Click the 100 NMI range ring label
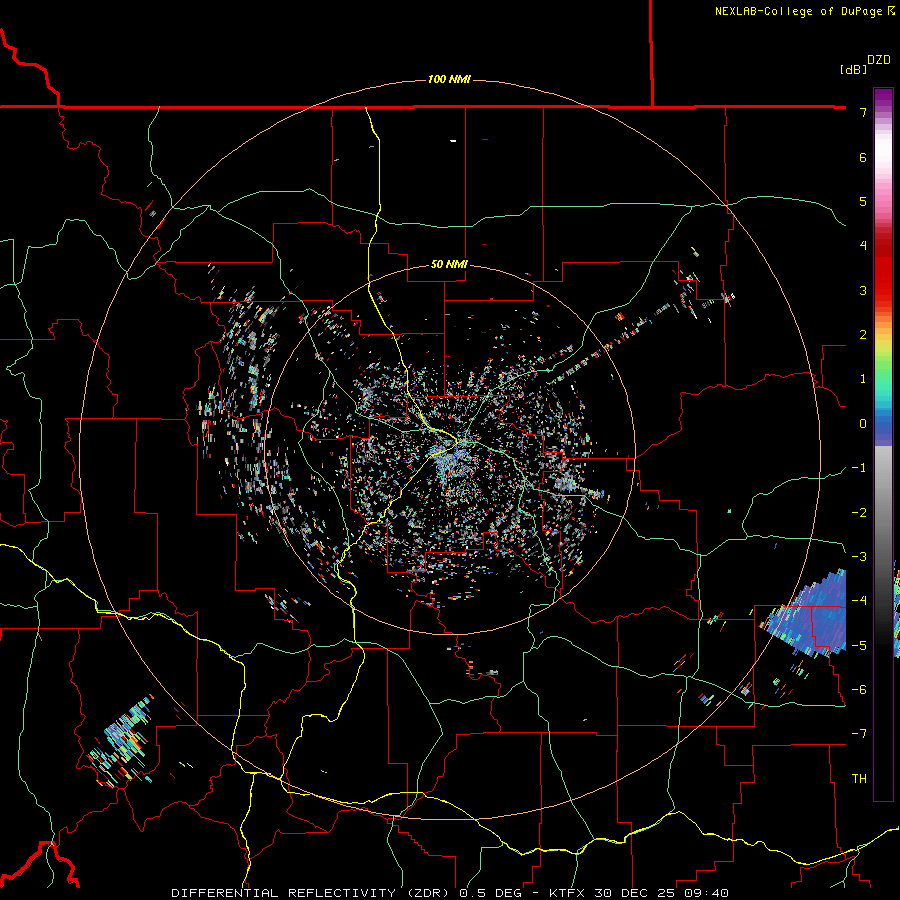The height and width of the screenshot is (900, 900). [x=449, y=79]
